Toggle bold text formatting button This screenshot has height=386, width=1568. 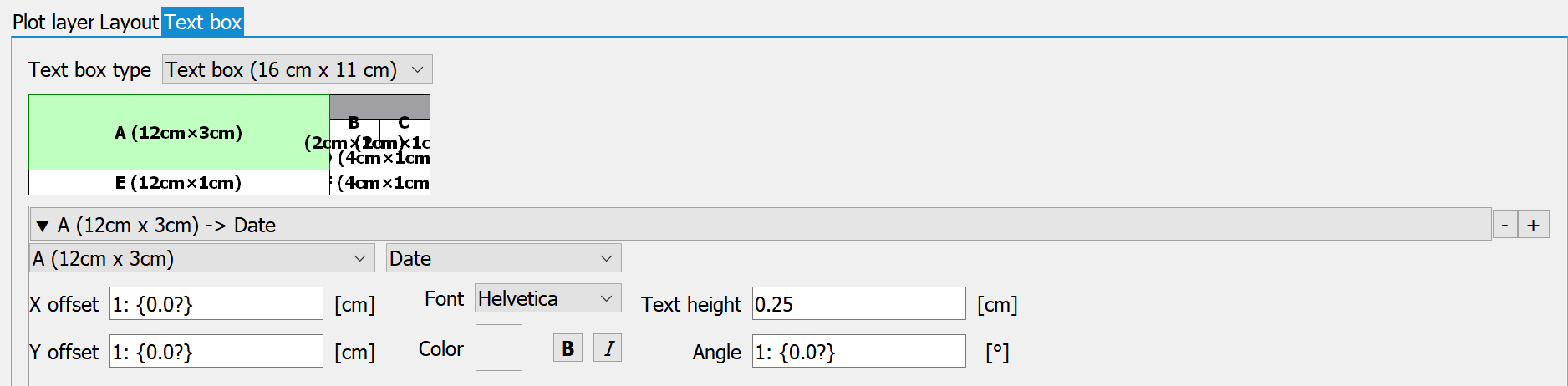pyautogui.click(x=568, y=348)
